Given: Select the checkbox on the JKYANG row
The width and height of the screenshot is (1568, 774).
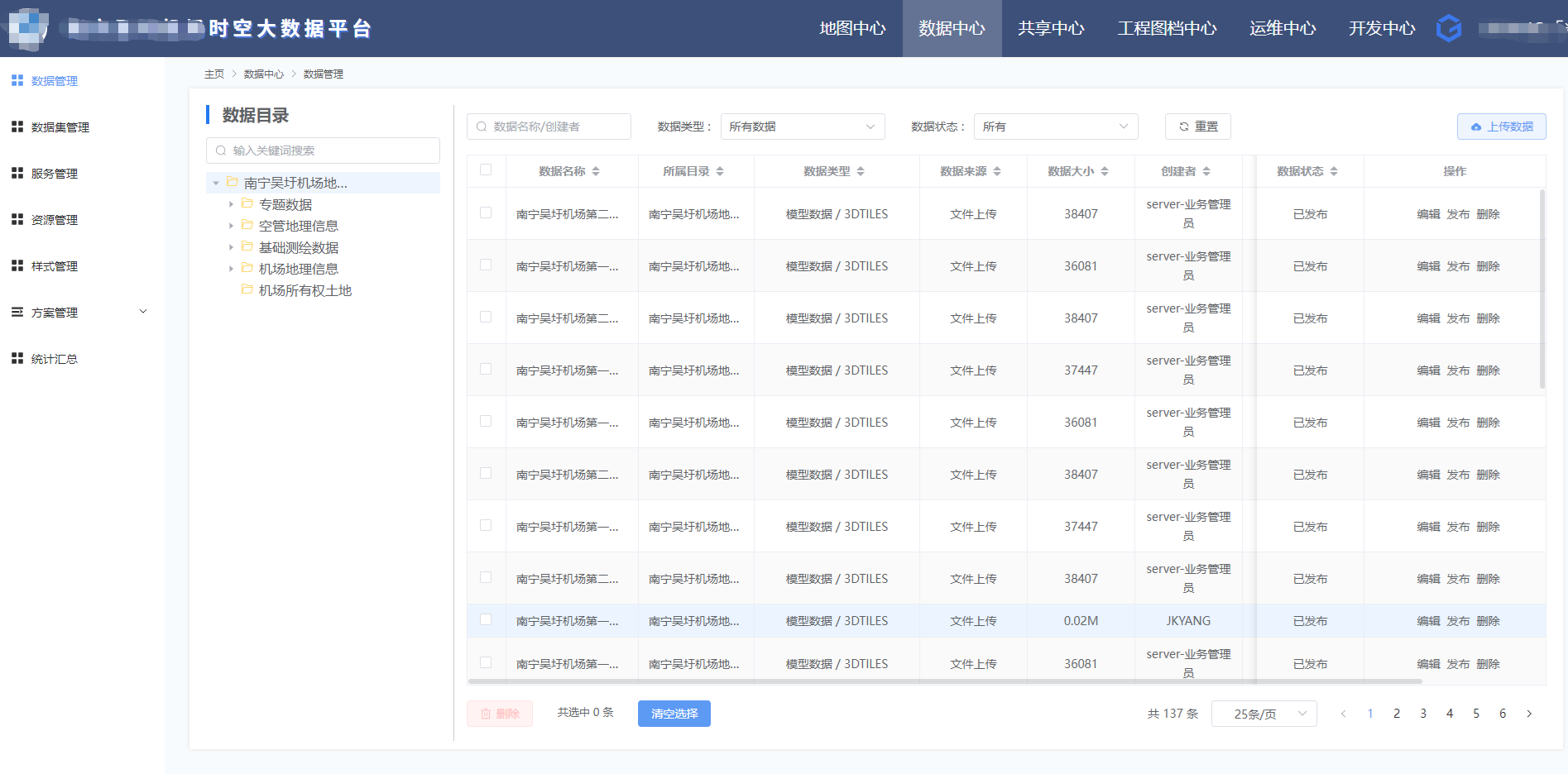Looking at the screenshot, I should coord(486,620).
